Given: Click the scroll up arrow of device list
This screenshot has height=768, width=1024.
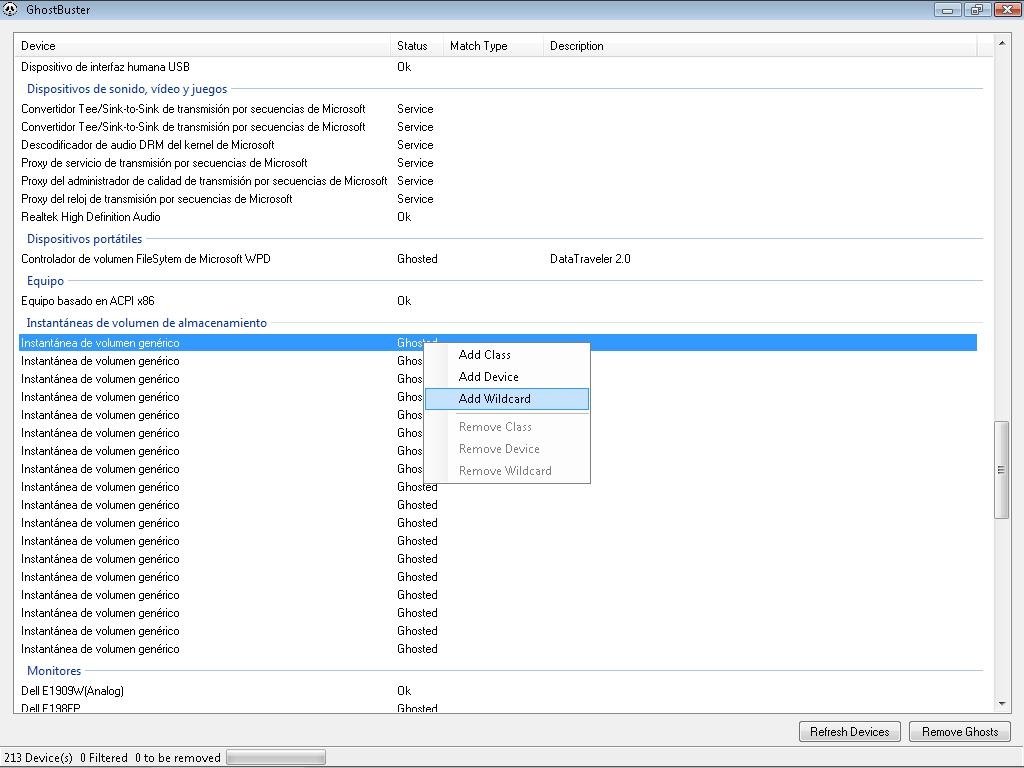Looking at the screenshot, I should (1001, 43).
